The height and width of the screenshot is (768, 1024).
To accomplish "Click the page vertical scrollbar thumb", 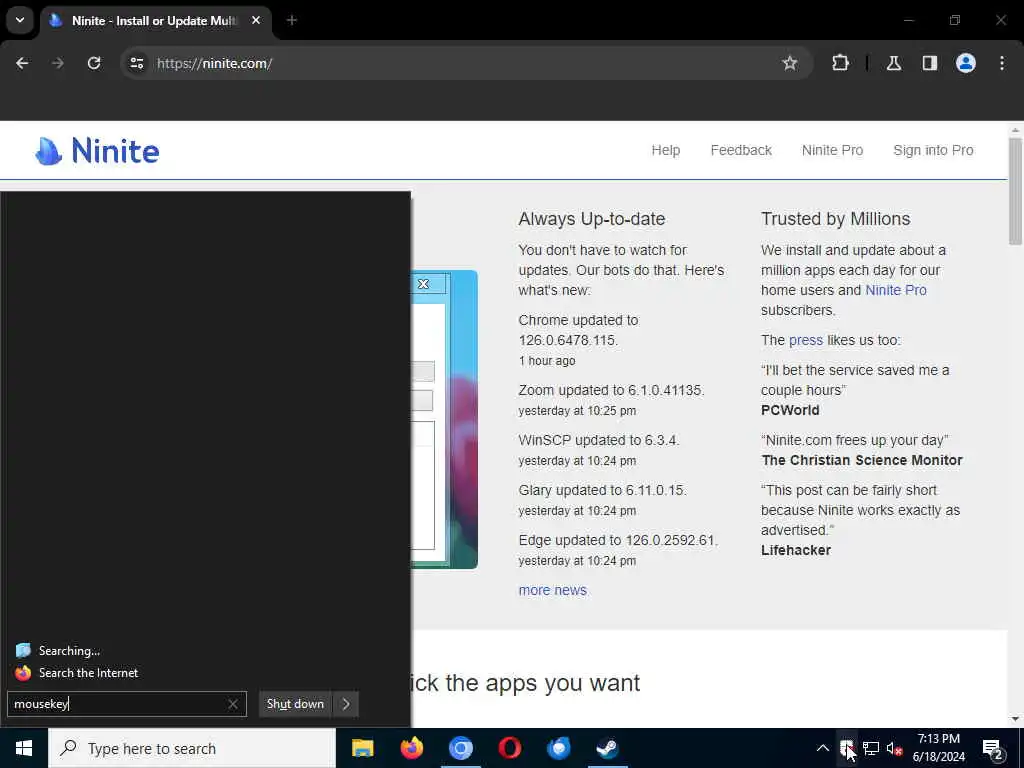I will click(x=1015, y=191).
